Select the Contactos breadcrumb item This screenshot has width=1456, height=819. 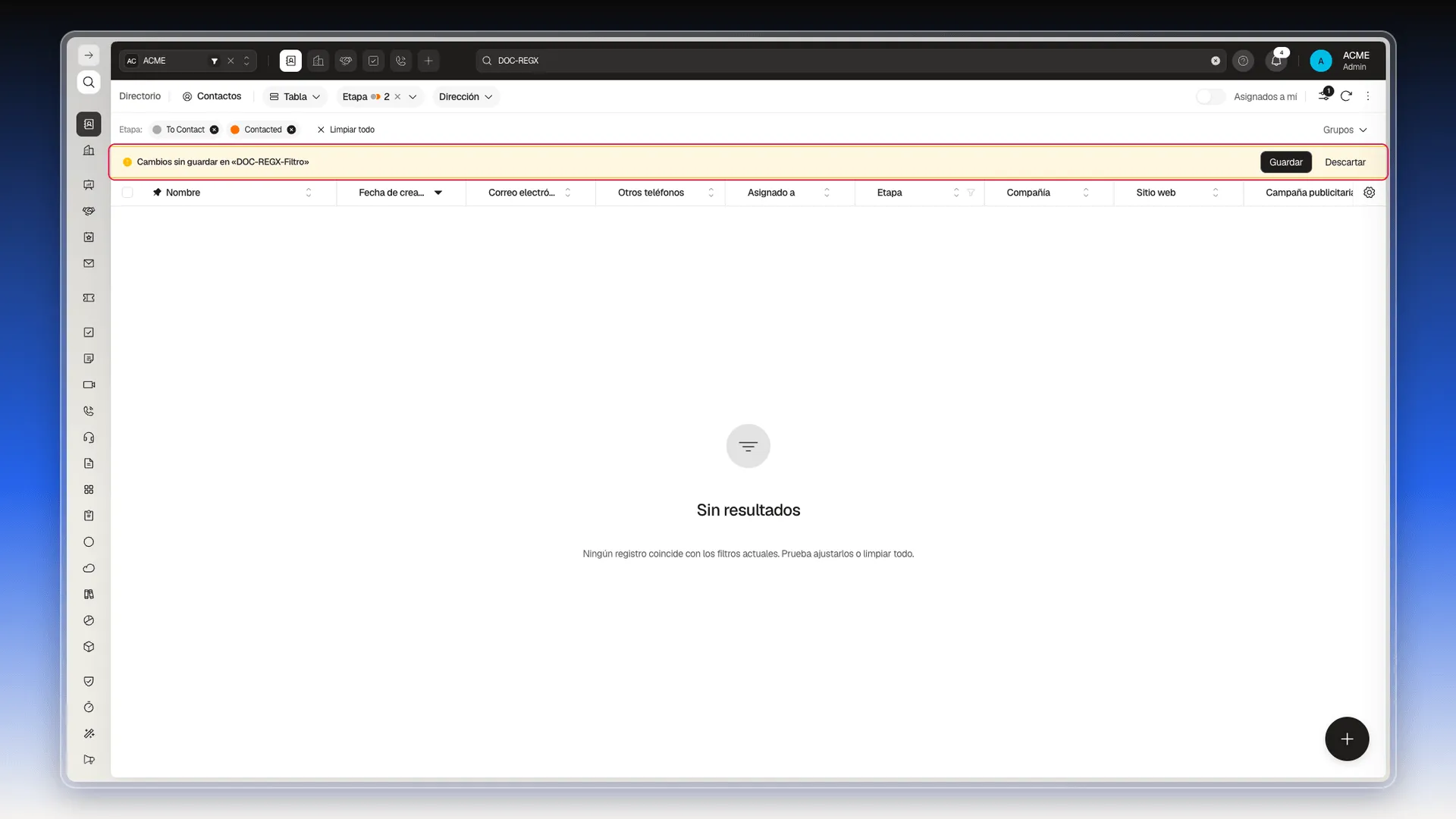212,96
